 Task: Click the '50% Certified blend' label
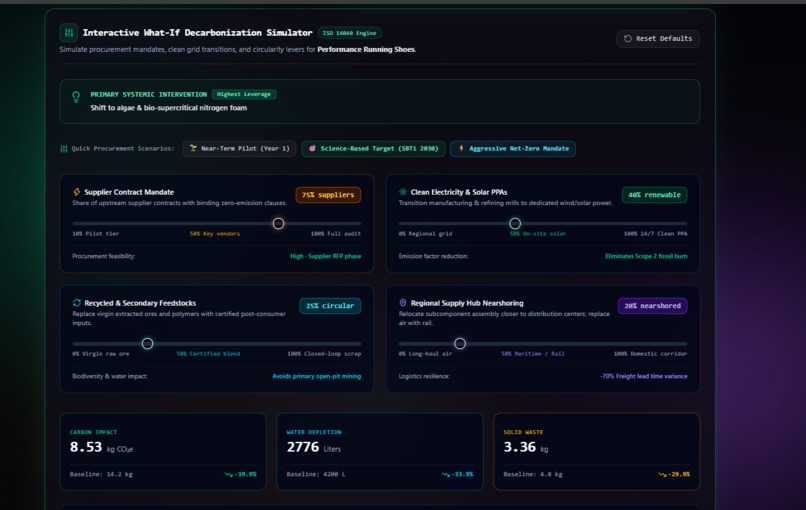pyautogui.click(x=208, y=354)
